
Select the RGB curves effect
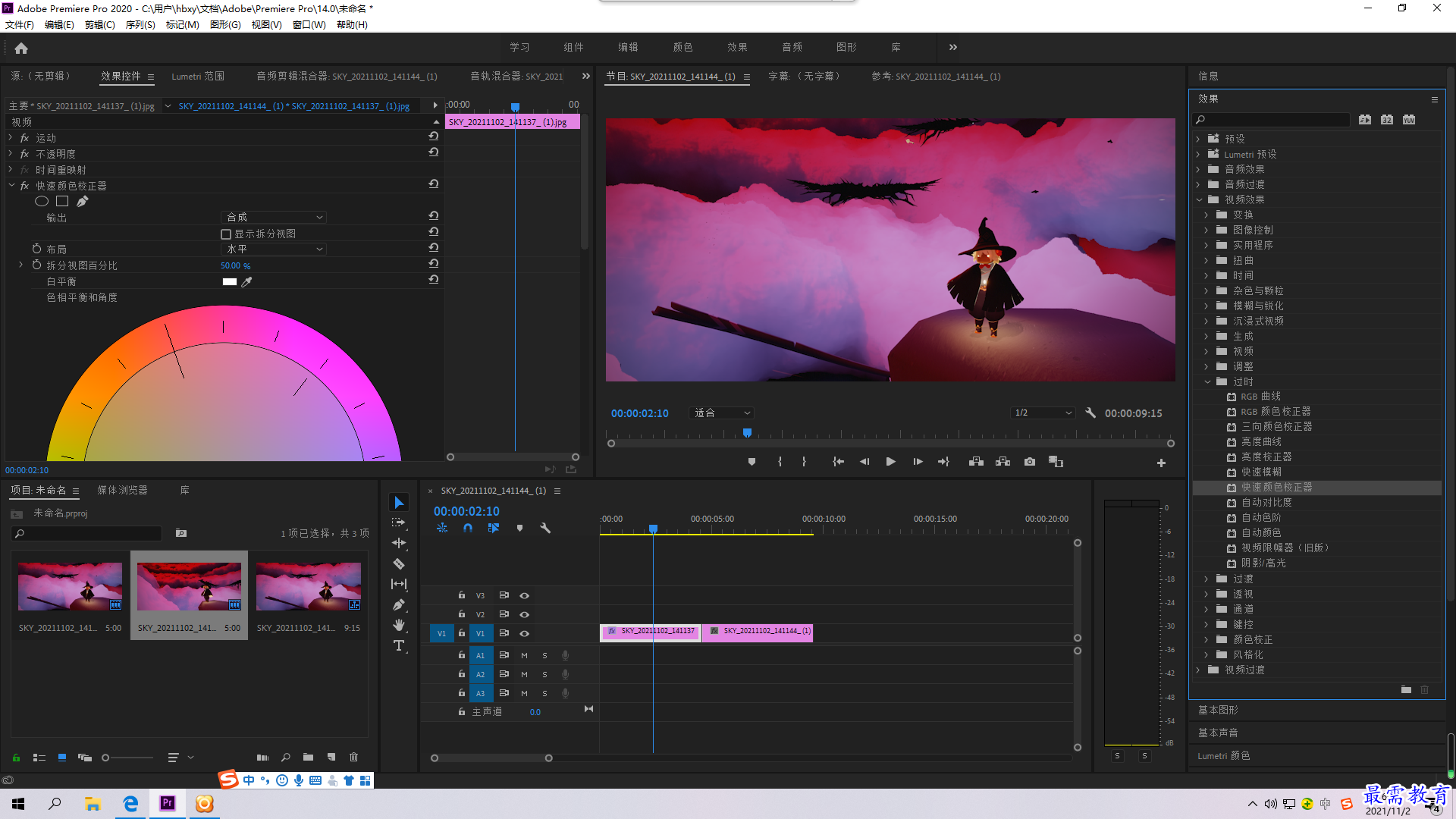[x=1260, y=397]
